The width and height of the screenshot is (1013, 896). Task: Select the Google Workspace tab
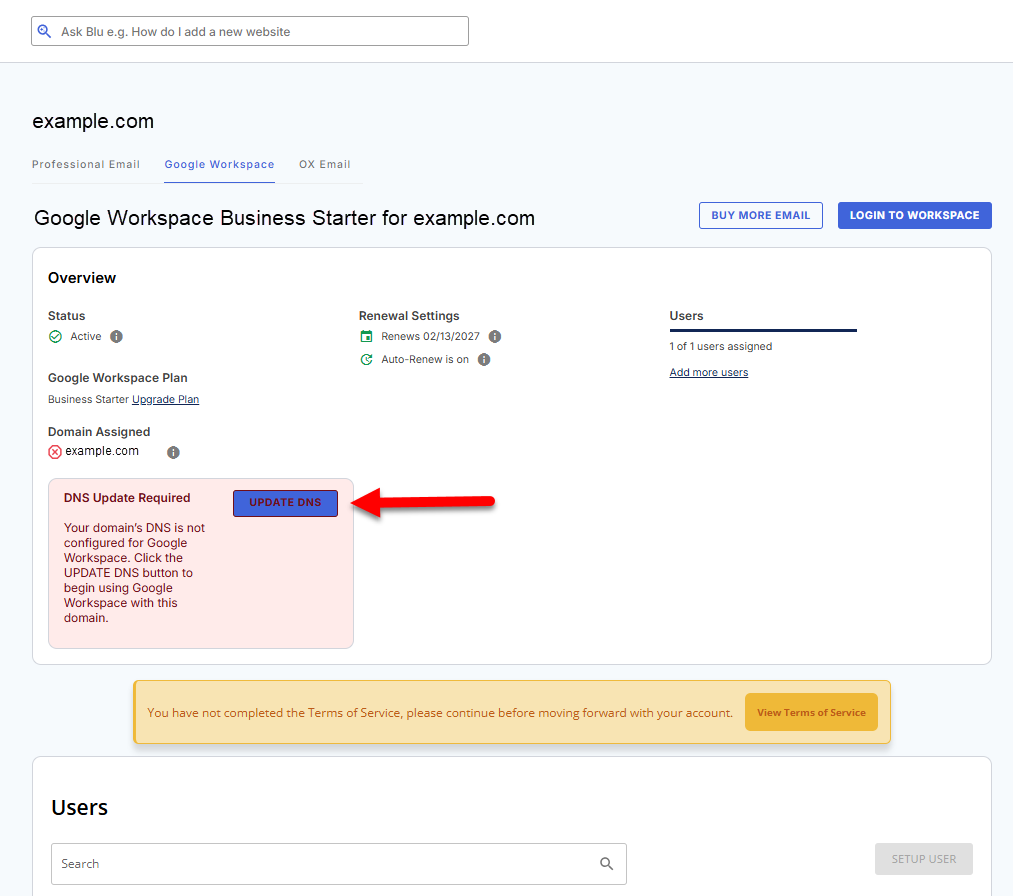219,164
